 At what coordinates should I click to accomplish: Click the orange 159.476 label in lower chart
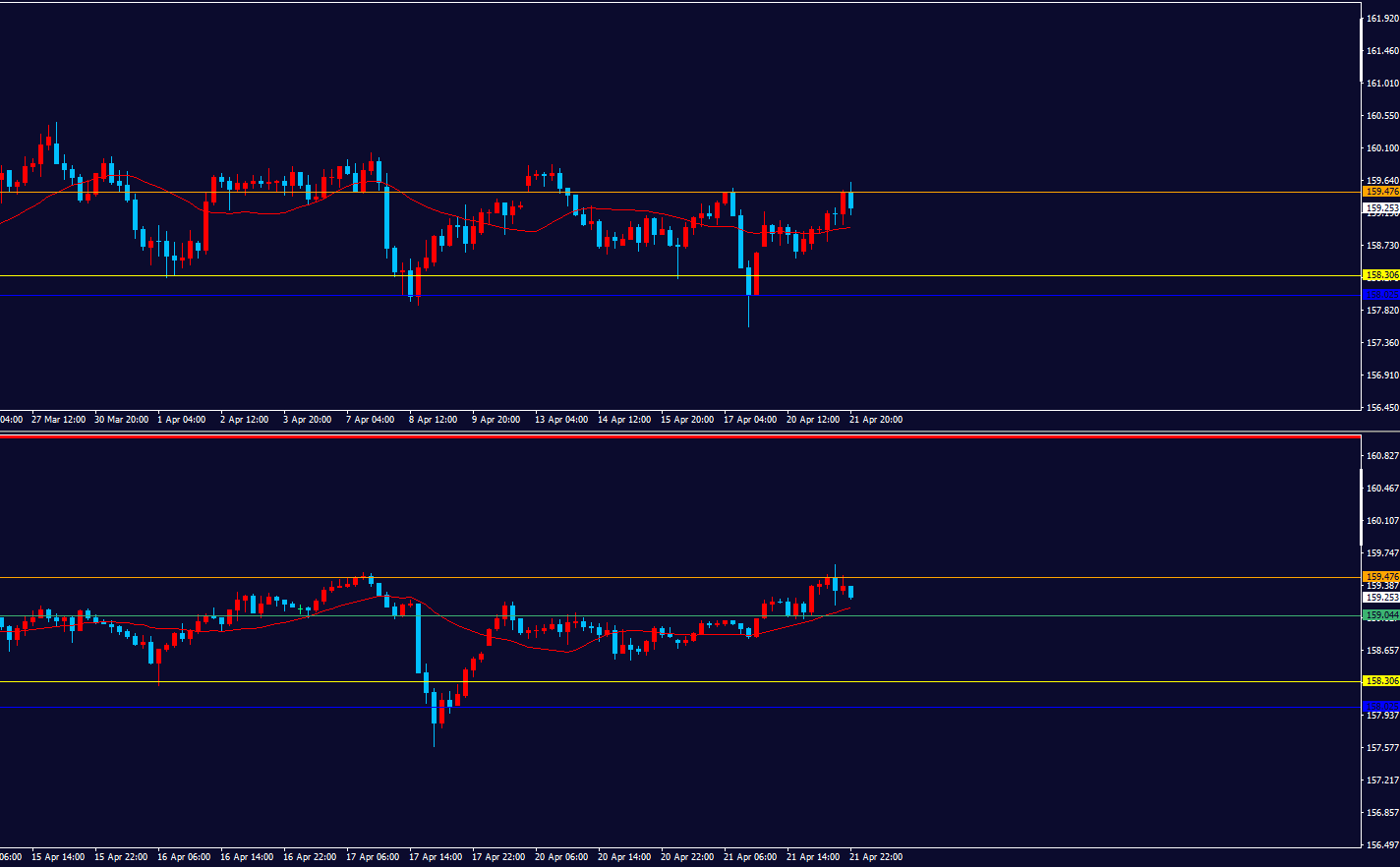tap(1381, 577)
